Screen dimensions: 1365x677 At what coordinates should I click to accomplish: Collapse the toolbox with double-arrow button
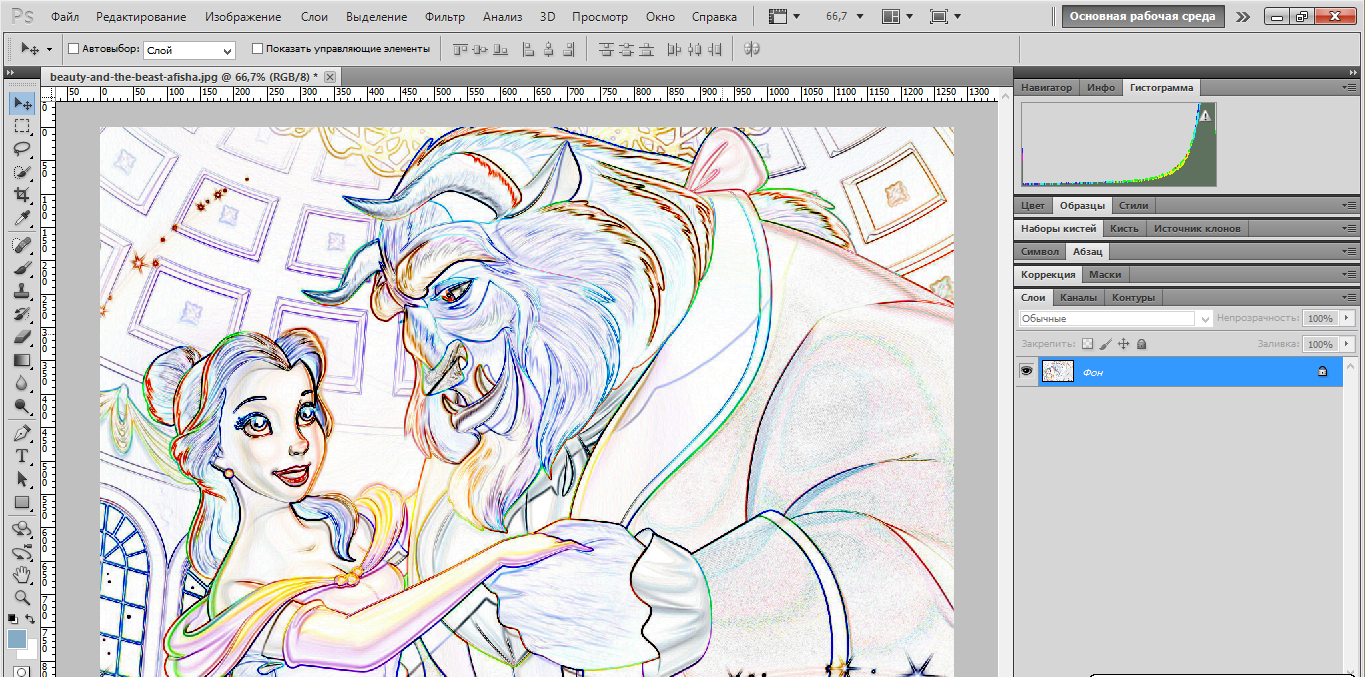tap(10, 72)
